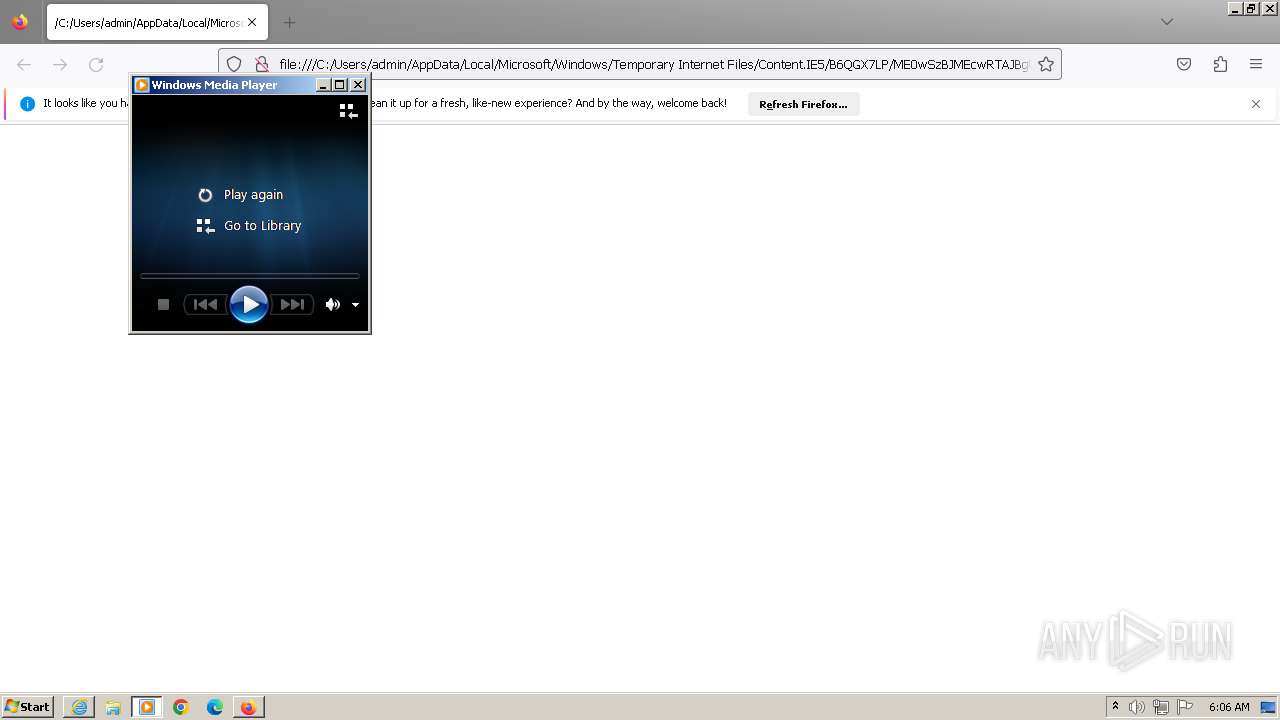Image resolution: width=1280 pixels, height=720 pixels.
Task: Click the Play again circular arrow icon
Action: tap(205, 195)
